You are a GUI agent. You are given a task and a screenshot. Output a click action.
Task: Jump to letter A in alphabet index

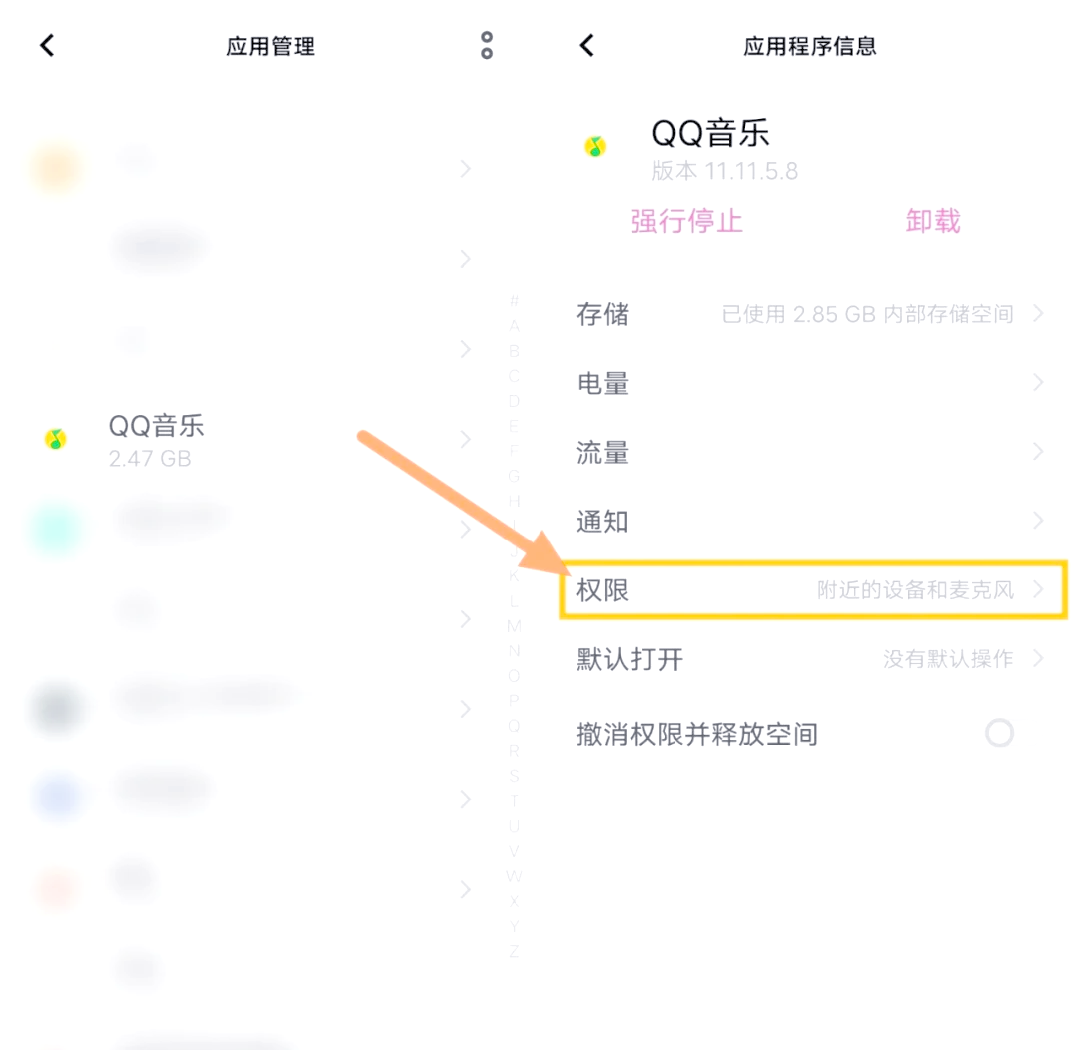point(514,326)
